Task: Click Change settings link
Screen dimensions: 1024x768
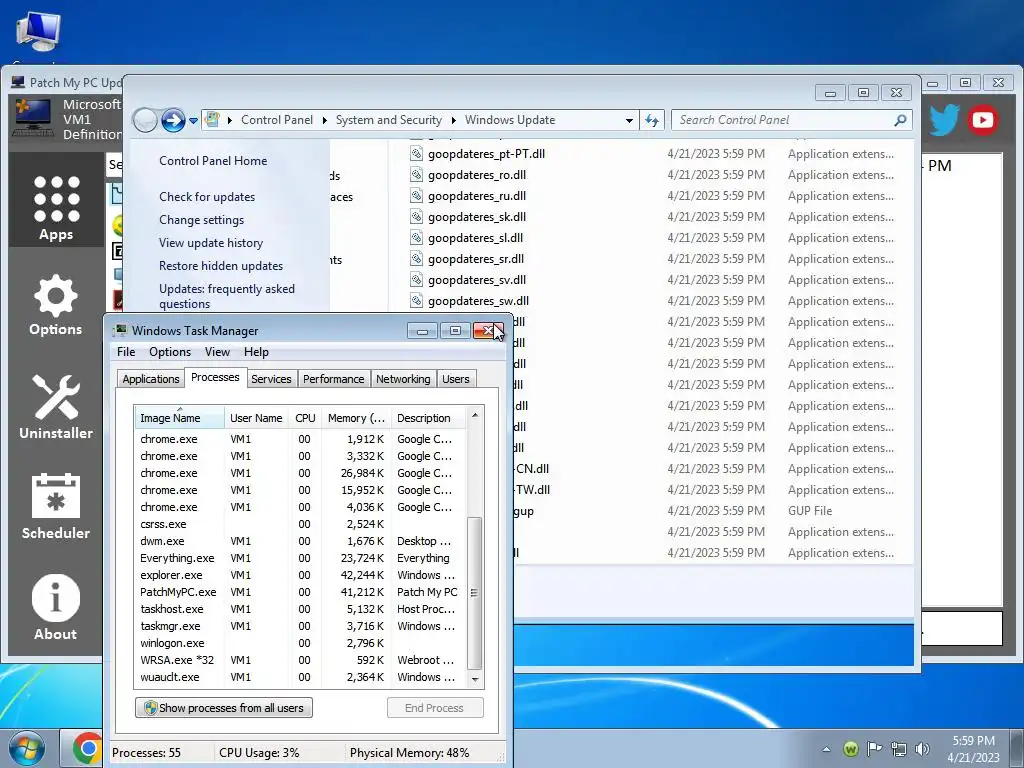Action: 201,219
